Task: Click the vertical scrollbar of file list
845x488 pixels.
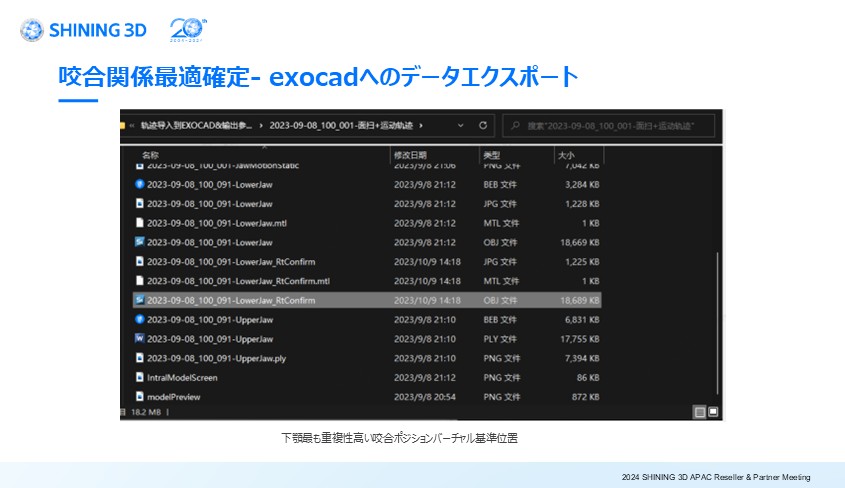Action: 717,323
